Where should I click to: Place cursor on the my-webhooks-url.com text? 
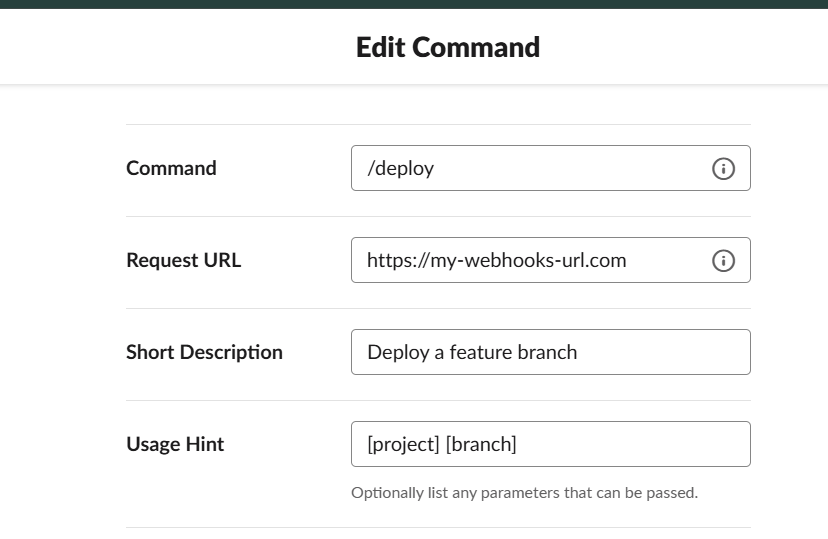[528, 260]
